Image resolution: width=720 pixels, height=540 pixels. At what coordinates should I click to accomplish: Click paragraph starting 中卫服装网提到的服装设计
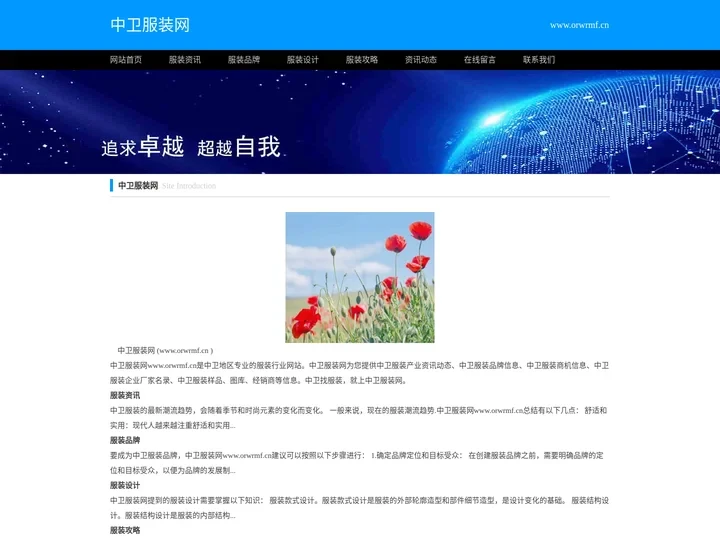click(359, 508)
